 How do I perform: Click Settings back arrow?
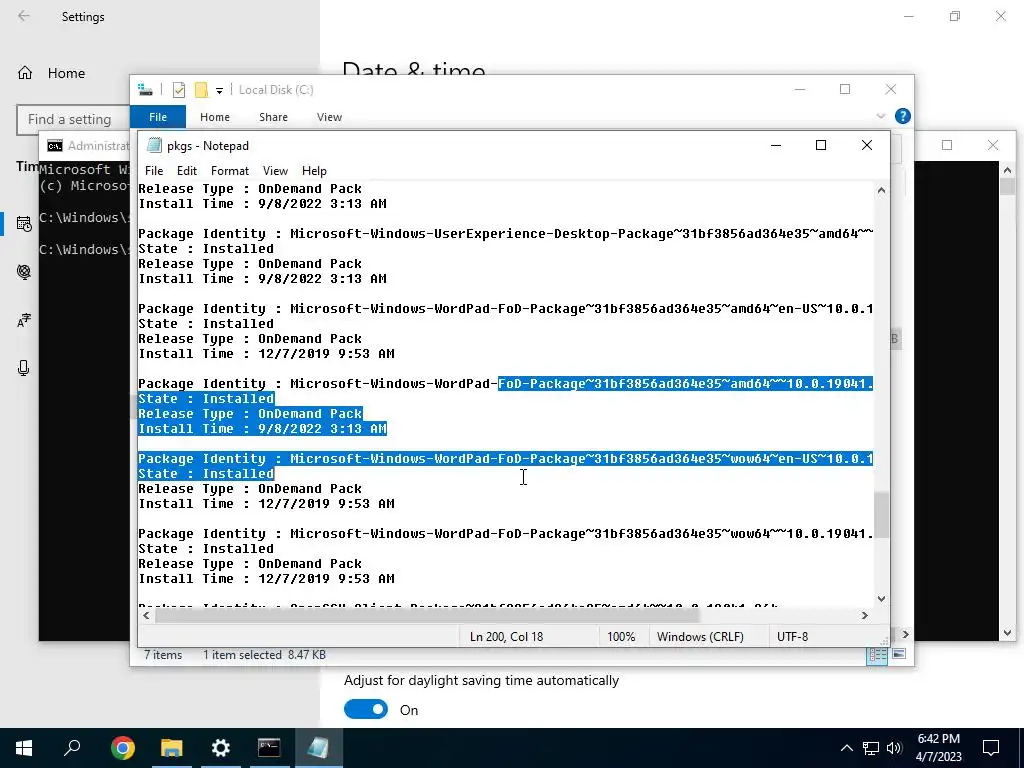[24, 16]
